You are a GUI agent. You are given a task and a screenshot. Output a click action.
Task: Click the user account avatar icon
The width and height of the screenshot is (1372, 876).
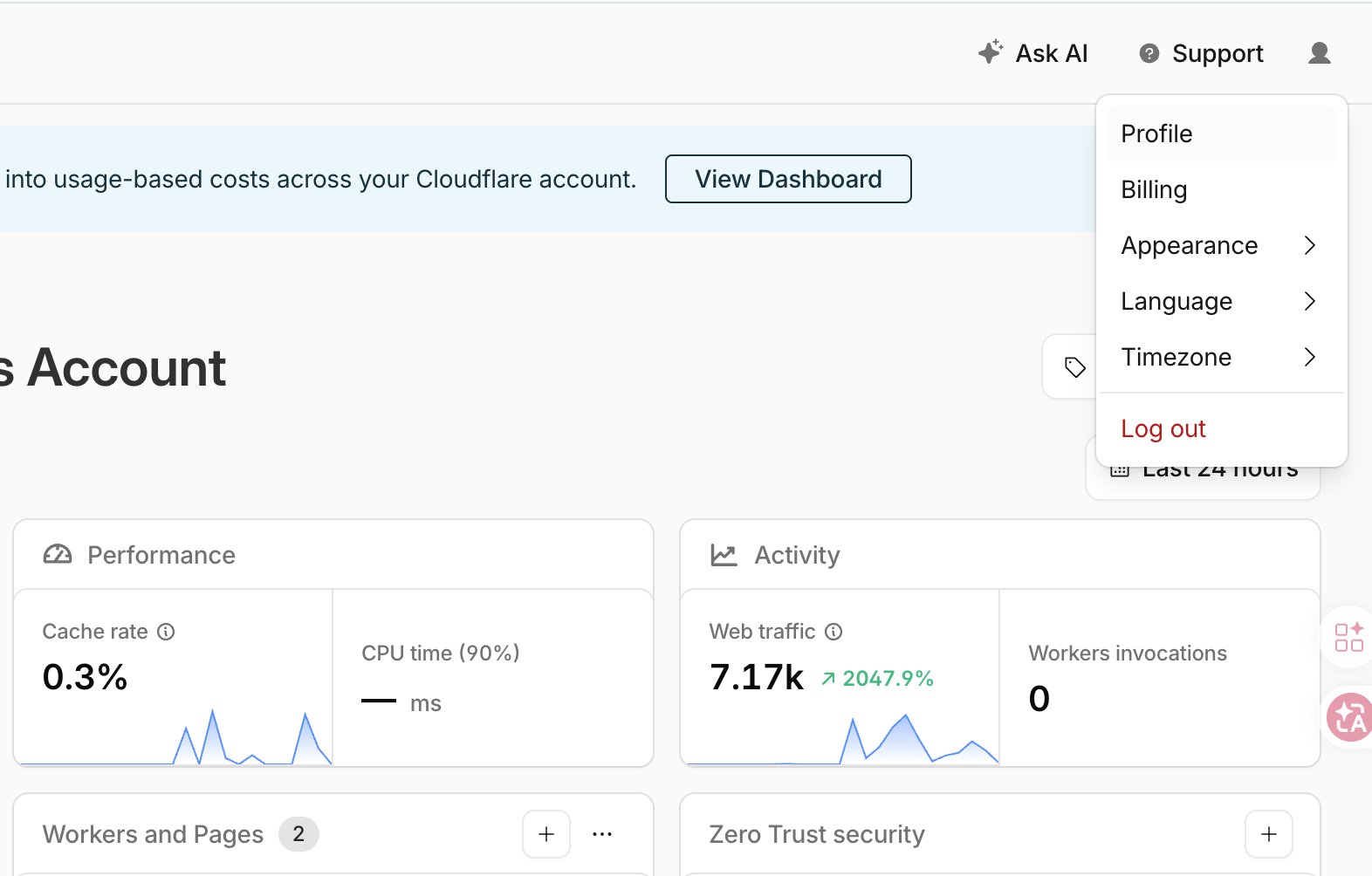point(1320,53)
